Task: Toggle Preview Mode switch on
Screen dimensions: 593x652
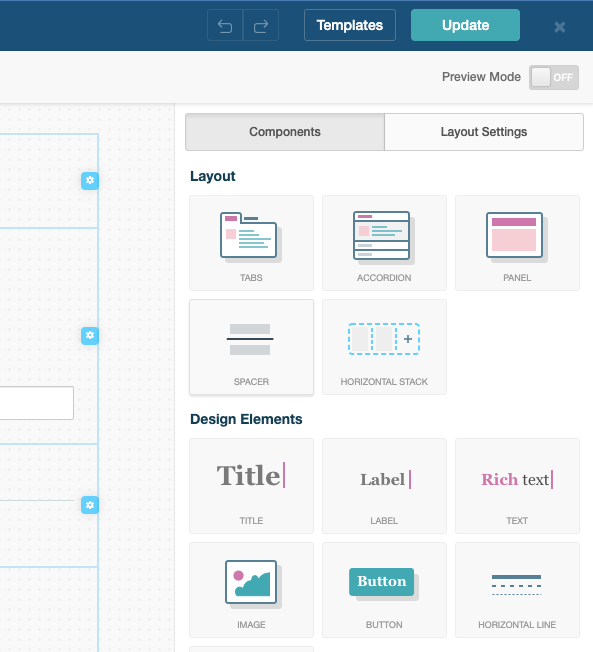Action: point(553,77)
